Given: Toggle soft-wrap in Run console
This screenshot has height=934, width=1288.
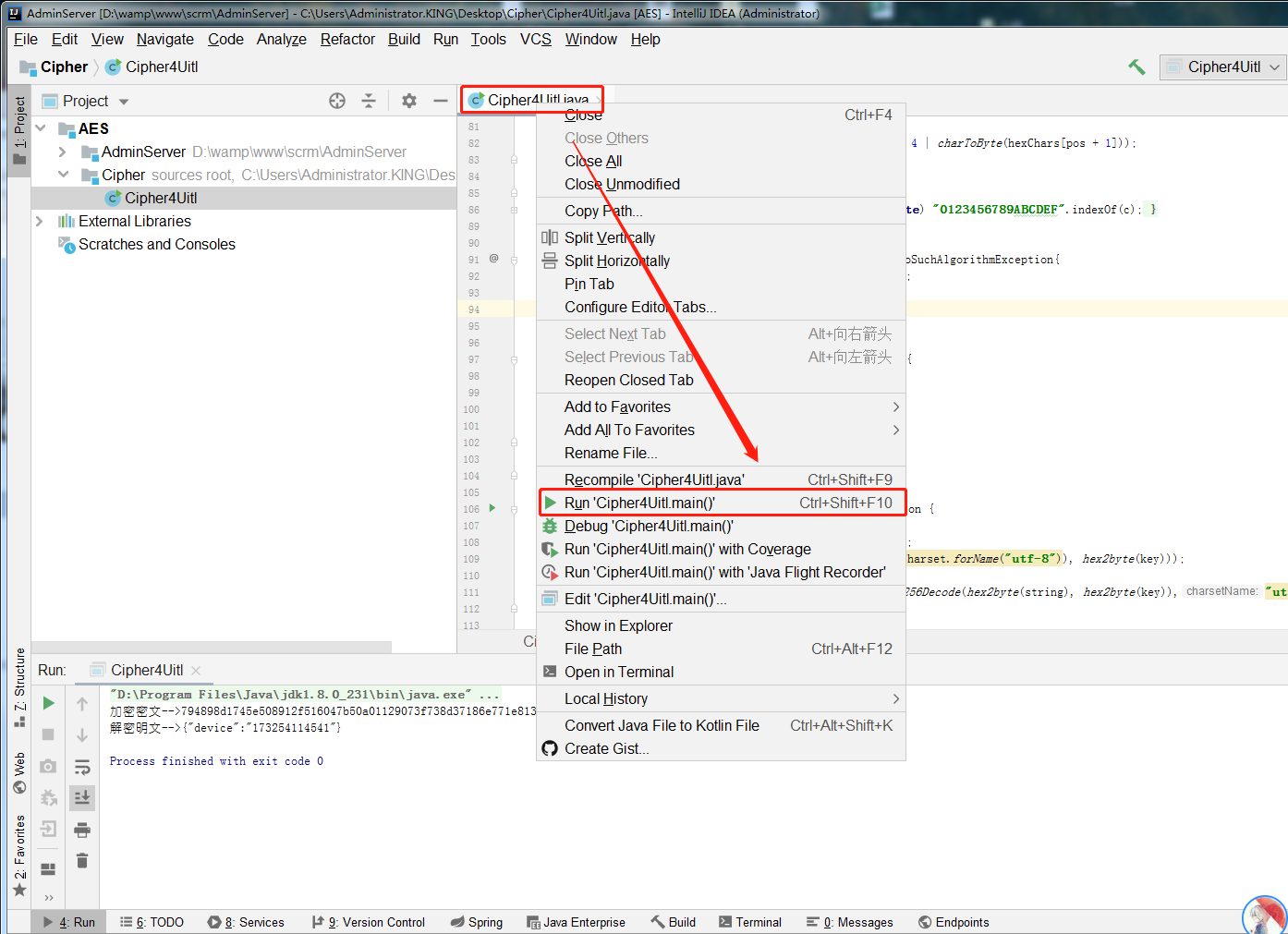Looking at the screenshot, I should click(82, 767).
